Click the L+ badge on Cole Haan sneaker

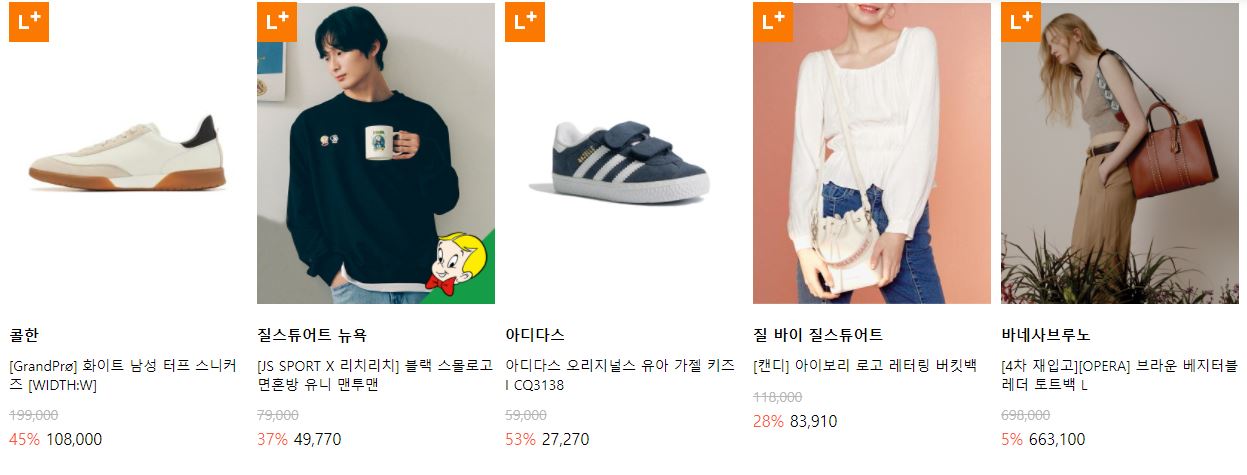point(29,22)
